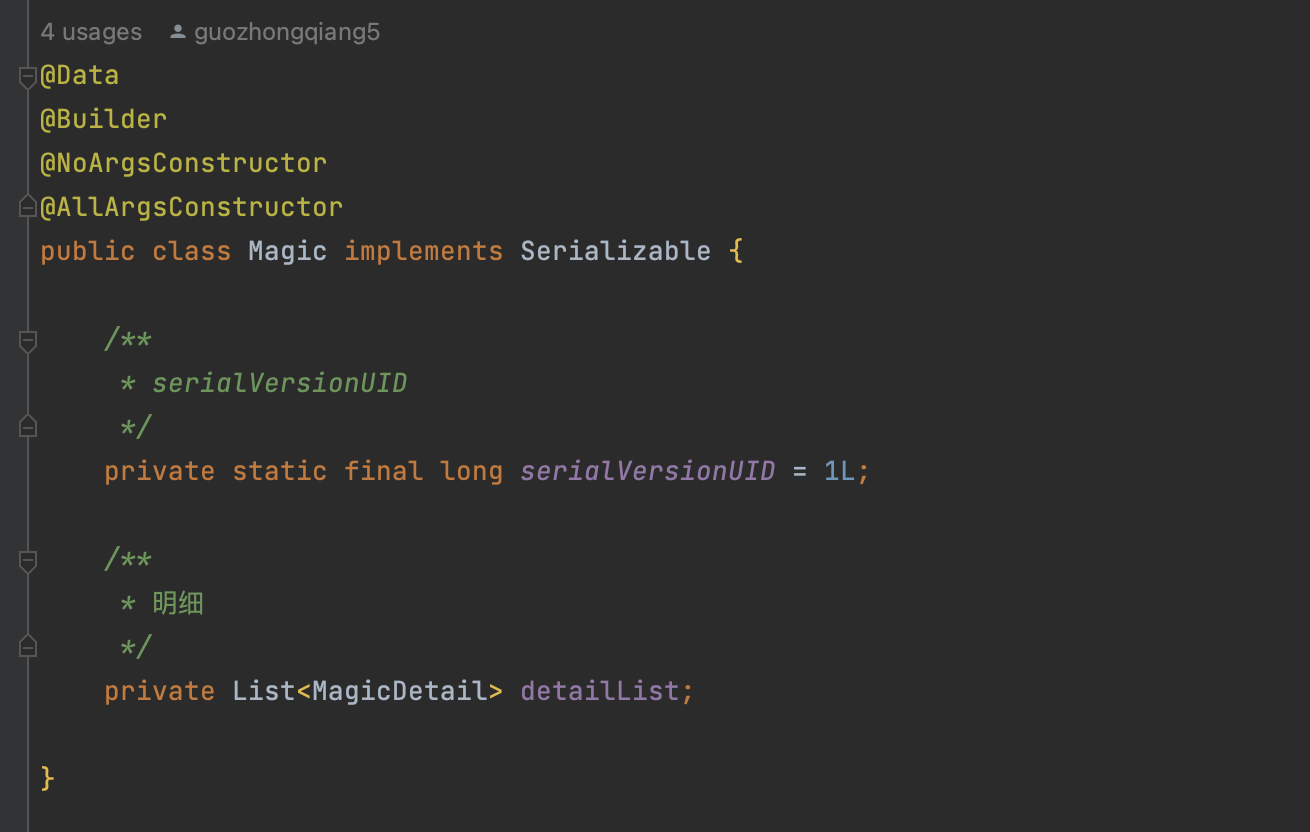Click the MagicDetail type in the List generic
Image resolution: width=1310 pixels, height=832 pixels.
(x=399, y=691)
